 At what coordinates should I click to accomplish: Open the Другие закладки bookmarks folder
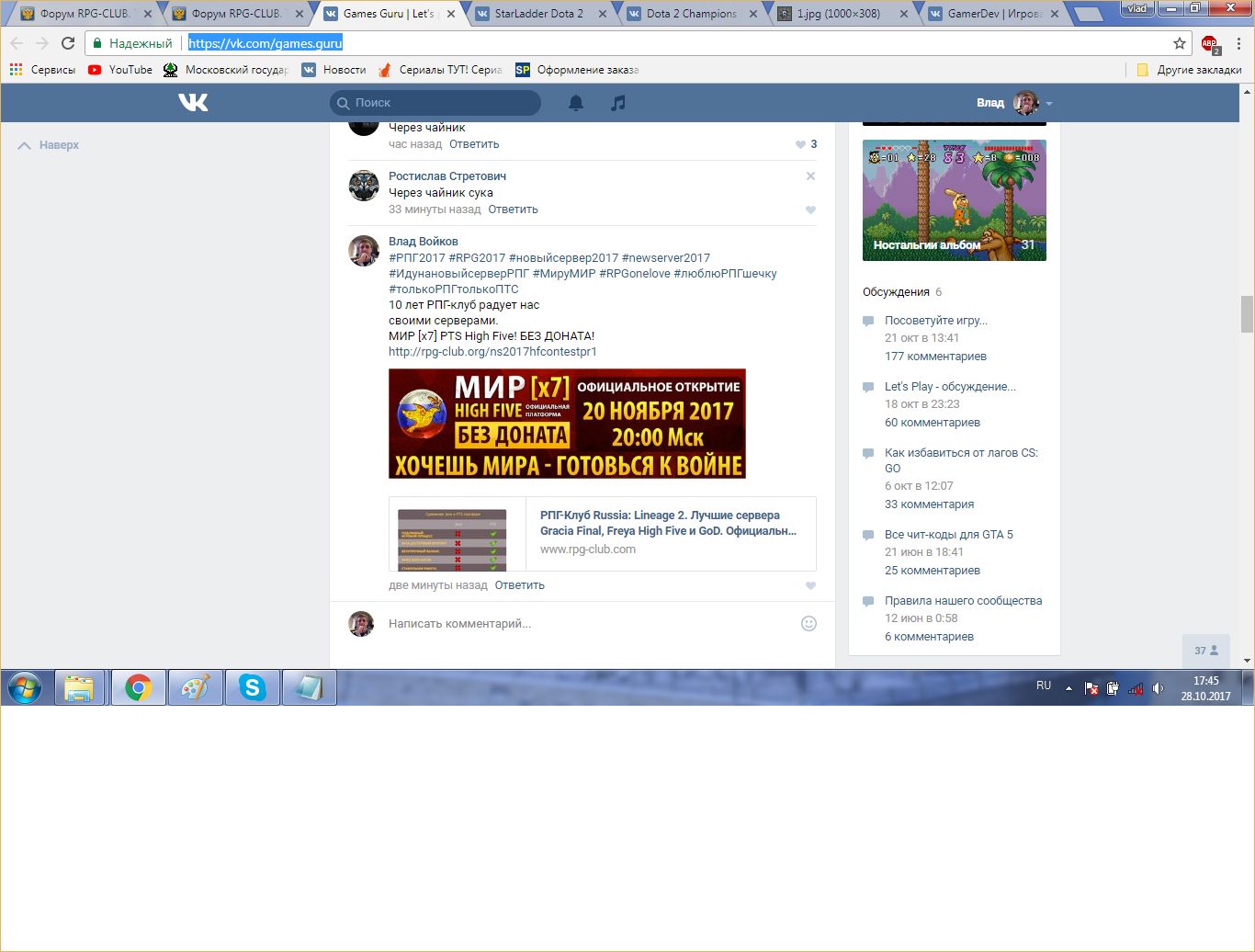coord(1189,70)
